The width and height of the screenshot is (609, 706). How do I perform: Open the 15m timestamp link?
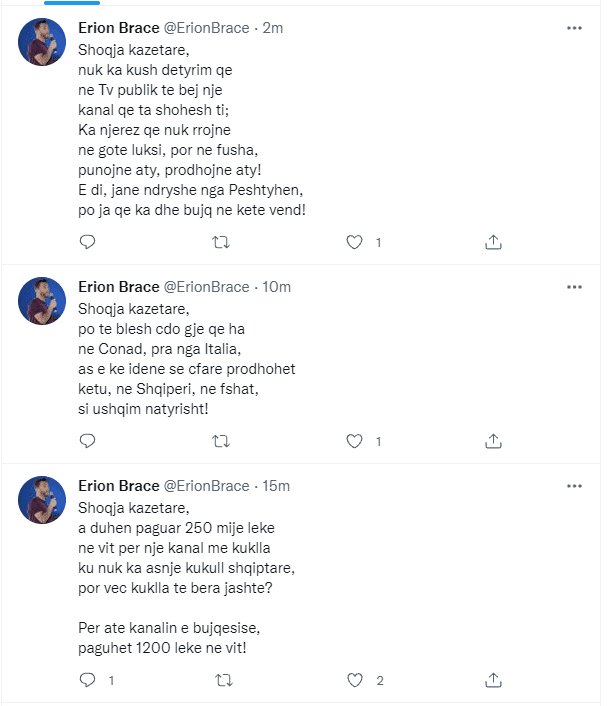276,486
